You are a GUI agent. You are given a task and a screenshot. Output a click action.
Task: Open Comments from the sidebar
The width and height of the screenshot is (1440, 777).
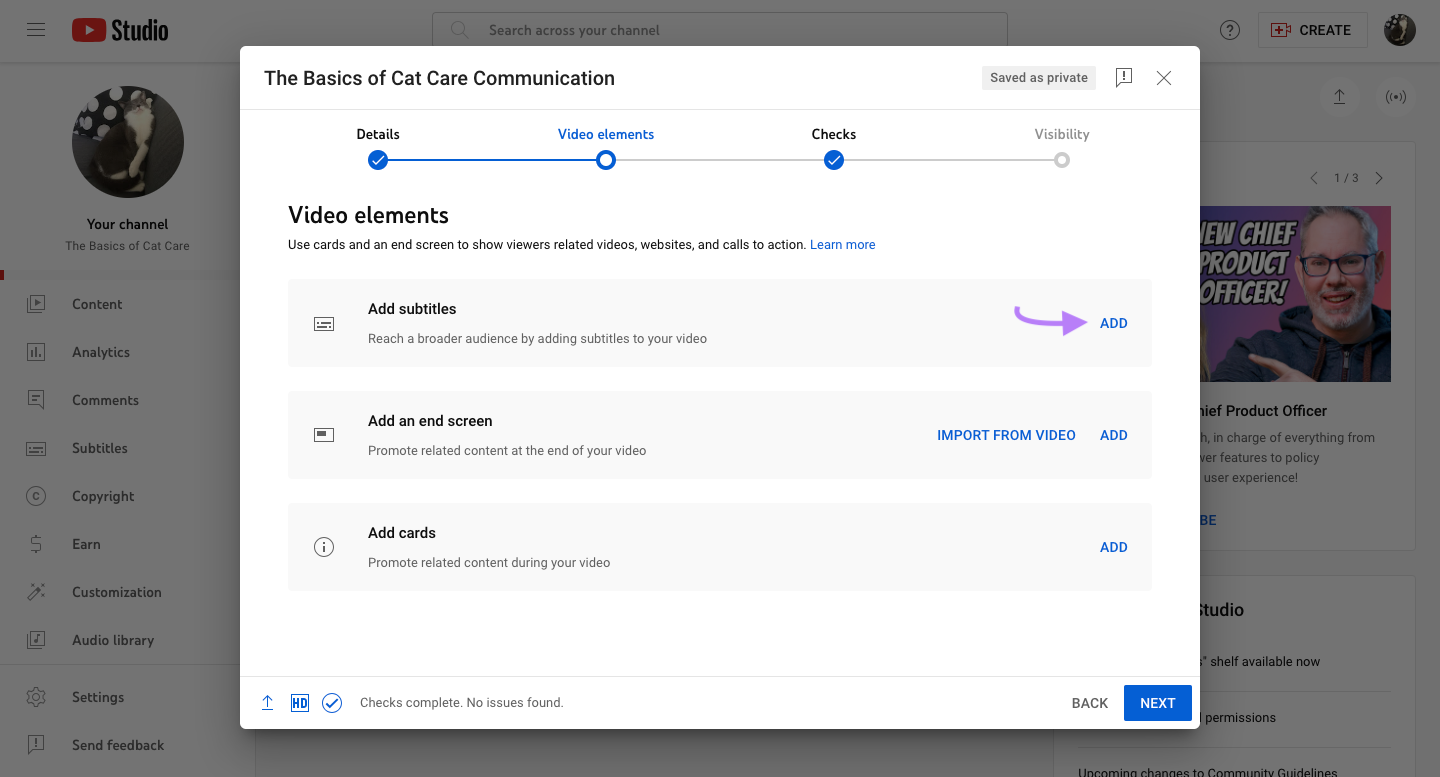(103, 400)
